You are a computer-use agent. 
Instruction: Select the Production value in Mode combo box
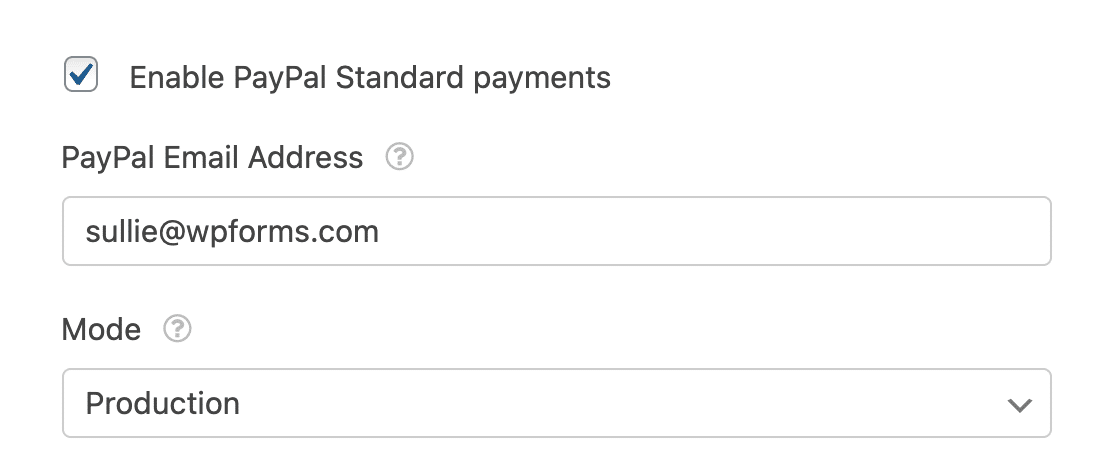pos(557,403)
